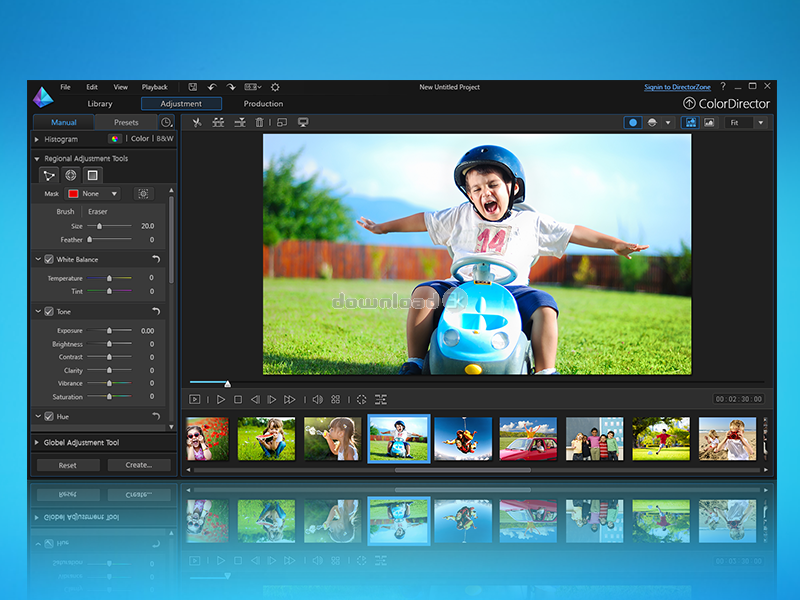
Task: Toggle the Hue checkbox
Action: coord(49,416)
